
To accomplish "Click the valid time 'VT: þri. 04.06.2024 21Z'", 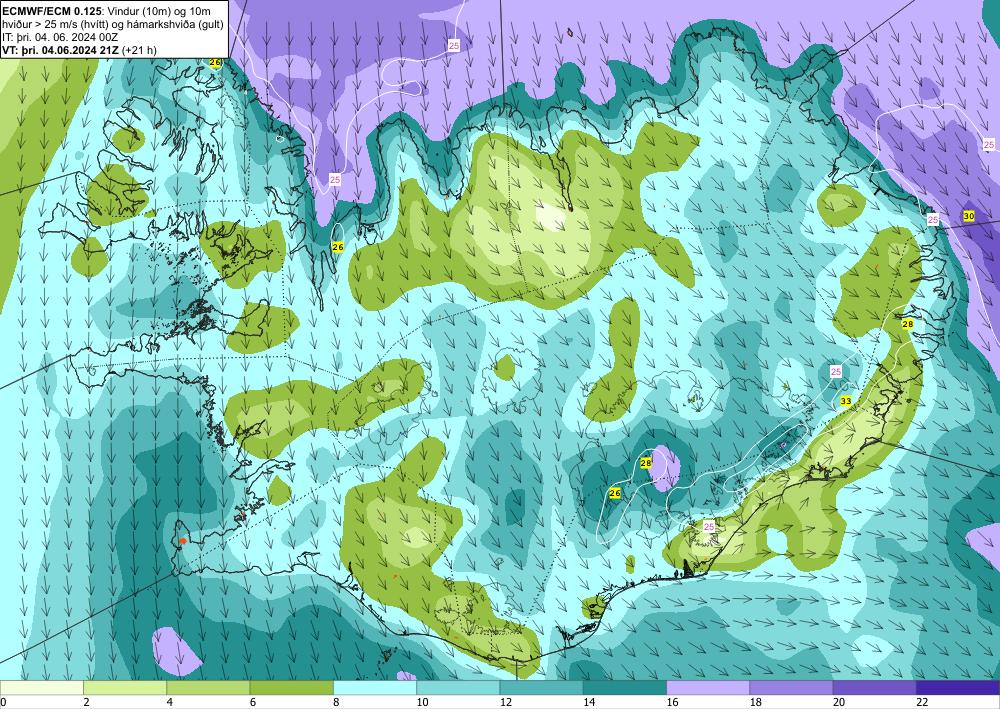I will (61, 49).
